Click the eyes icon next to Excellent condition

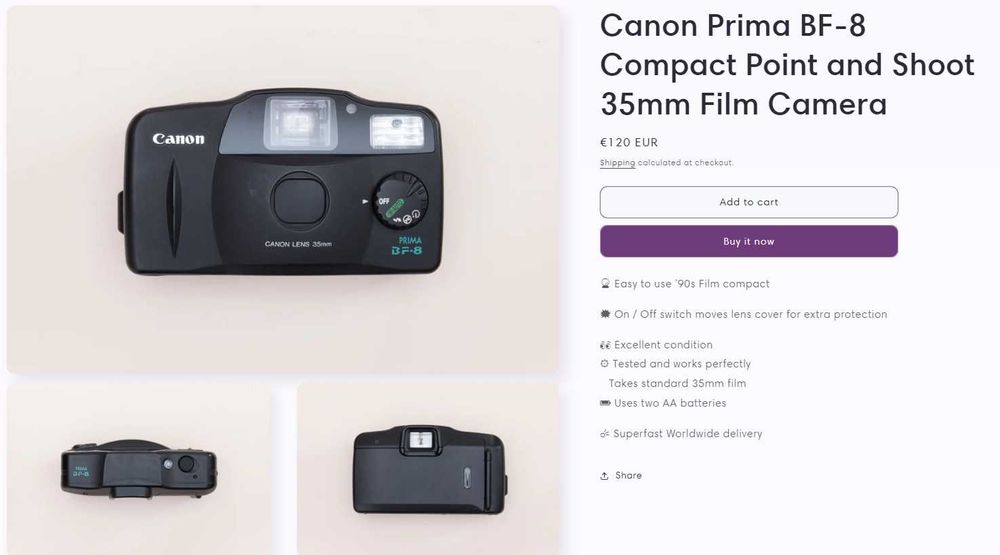(x=605, y=345)
